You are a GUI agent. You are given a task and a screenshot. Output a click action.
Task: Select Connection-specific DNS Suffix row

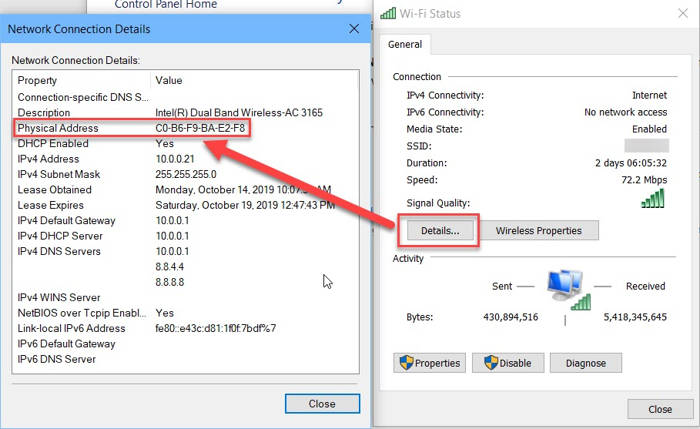pyautogui.click(x=185, y=97)
